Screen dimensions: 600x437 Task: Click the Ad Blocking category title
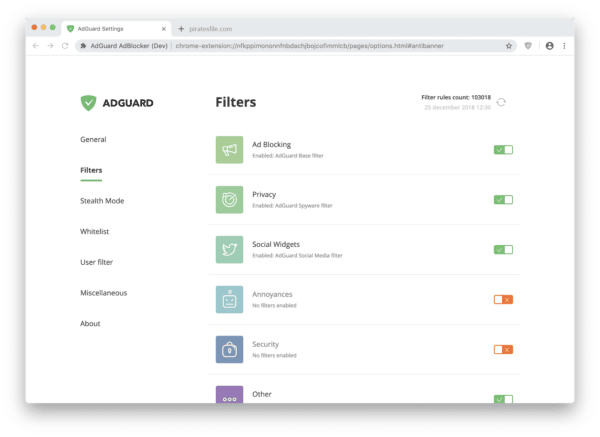(271, 144)
